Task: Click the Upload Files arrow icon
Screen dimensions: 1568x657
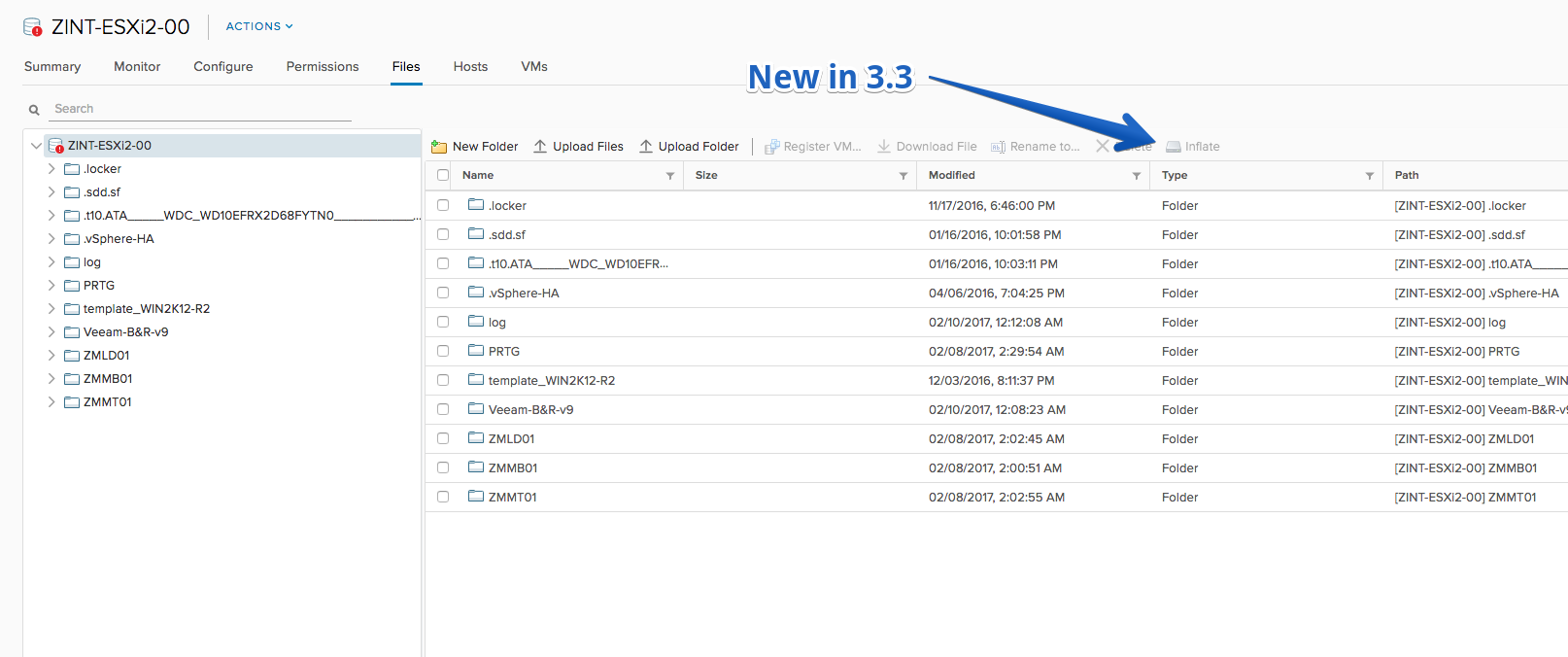Action: (540, 146)
